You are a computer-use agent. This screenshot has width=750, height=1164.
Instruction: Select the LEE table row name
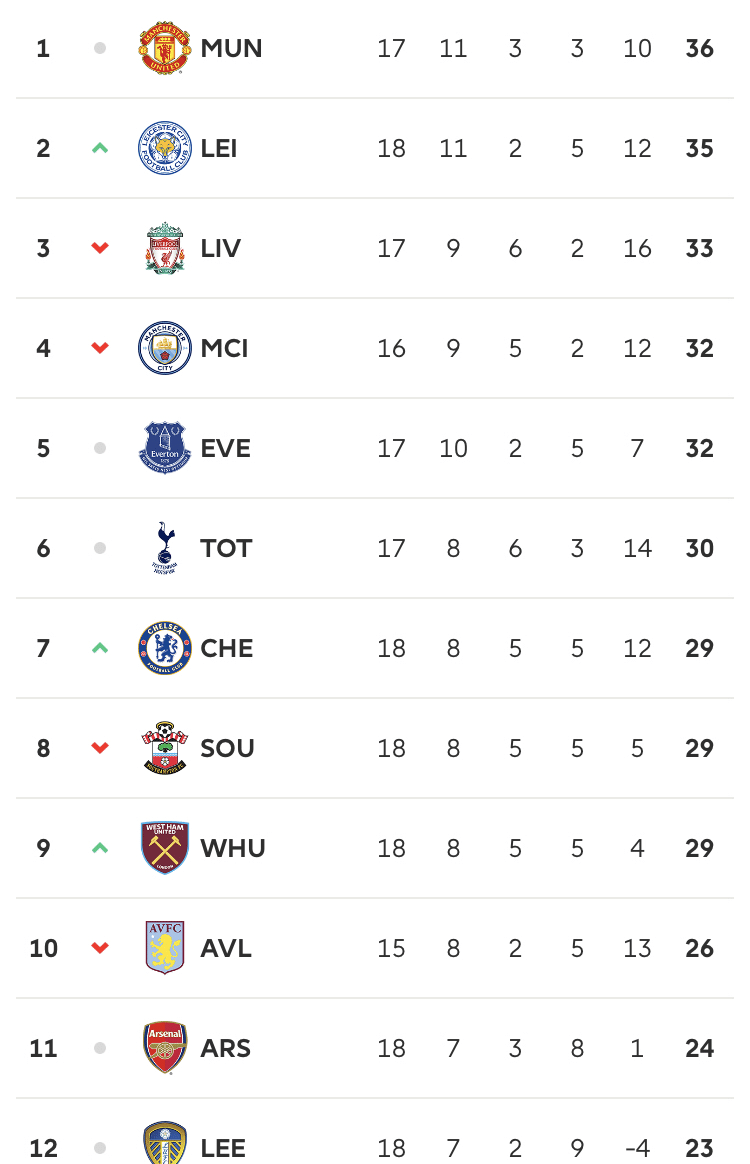click(223, 1148)
